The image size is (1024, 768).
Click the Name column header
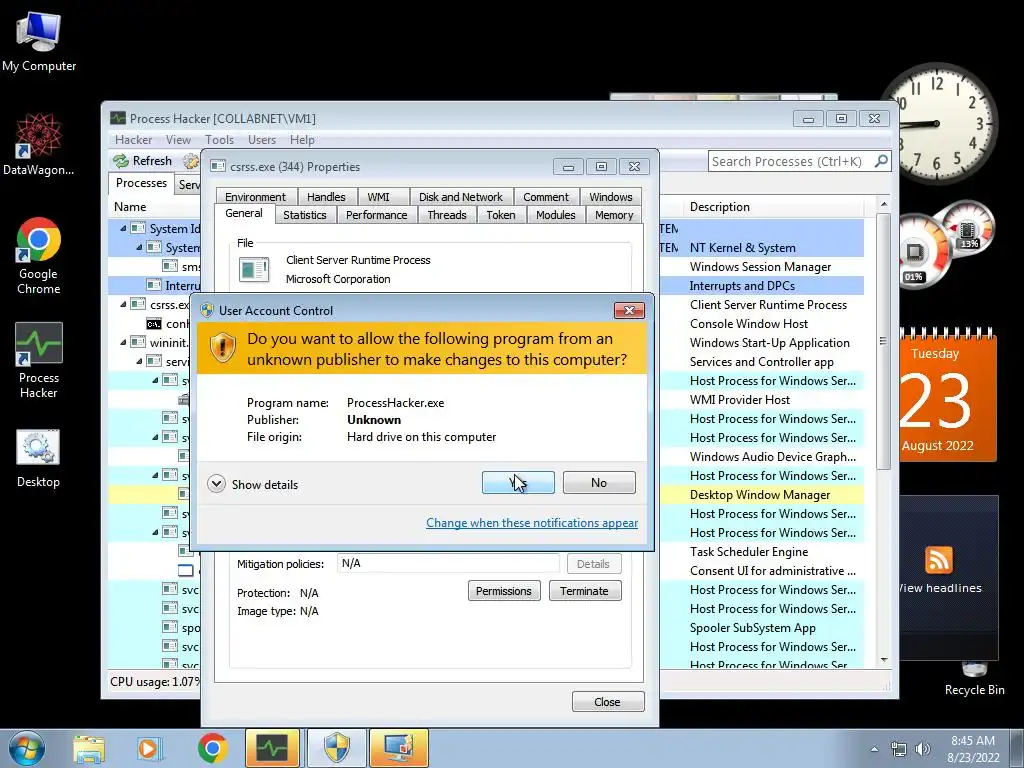pyautogui.click(x=154, y=206)
